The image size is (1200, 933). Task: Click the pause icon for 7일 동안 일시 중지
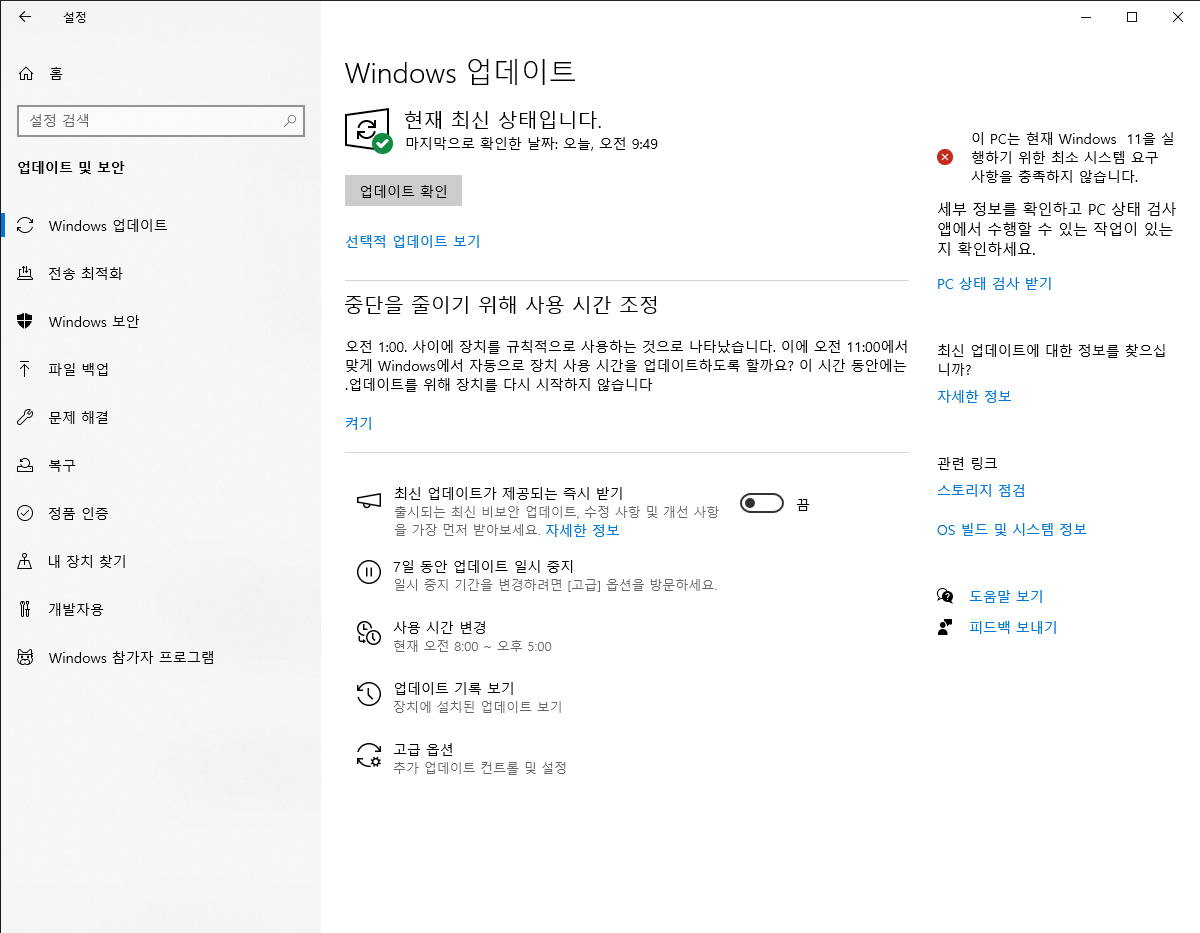pos(369,572)
